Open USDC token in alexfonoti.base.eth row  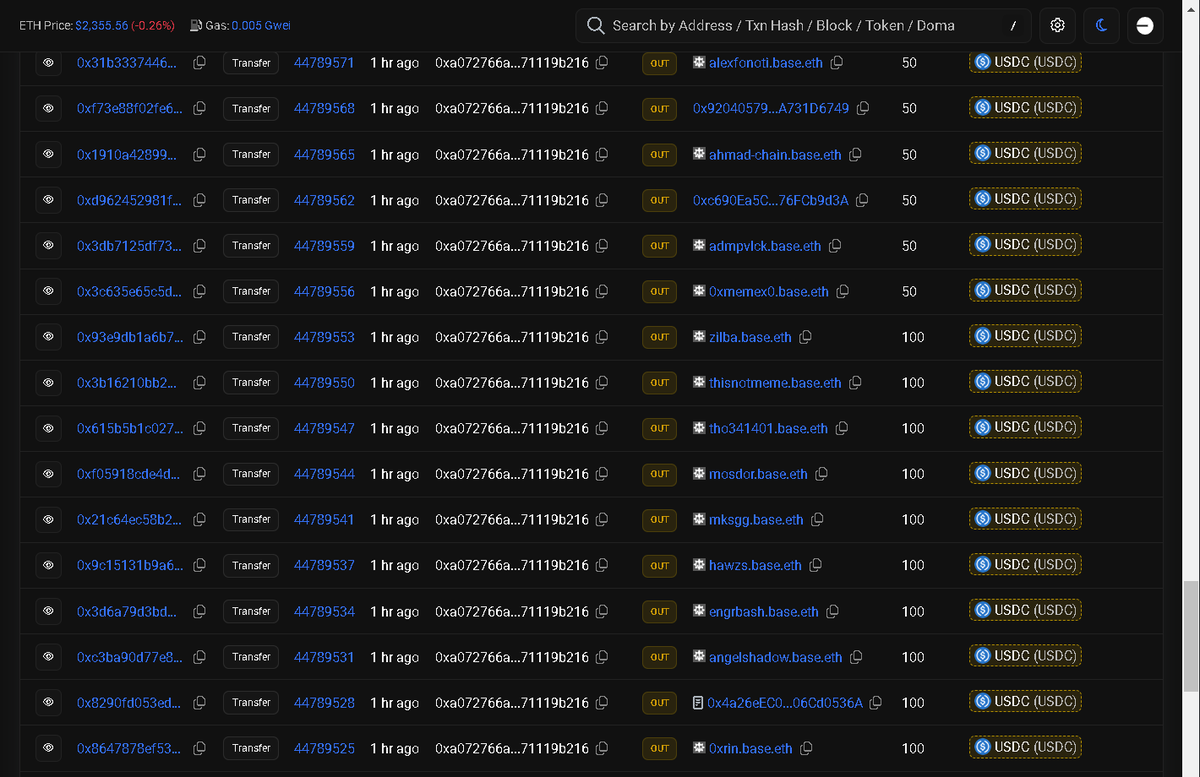1025,62
